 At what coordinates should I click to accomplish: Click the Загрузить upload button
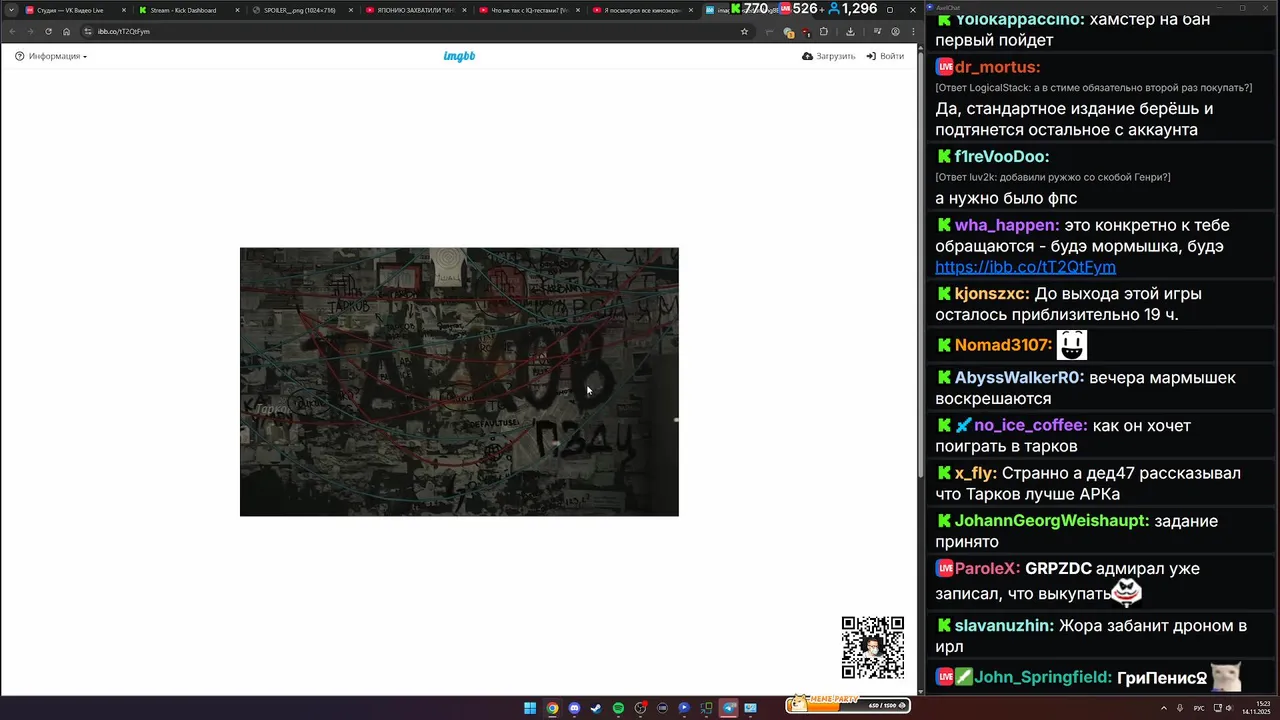tap(829, 56)
